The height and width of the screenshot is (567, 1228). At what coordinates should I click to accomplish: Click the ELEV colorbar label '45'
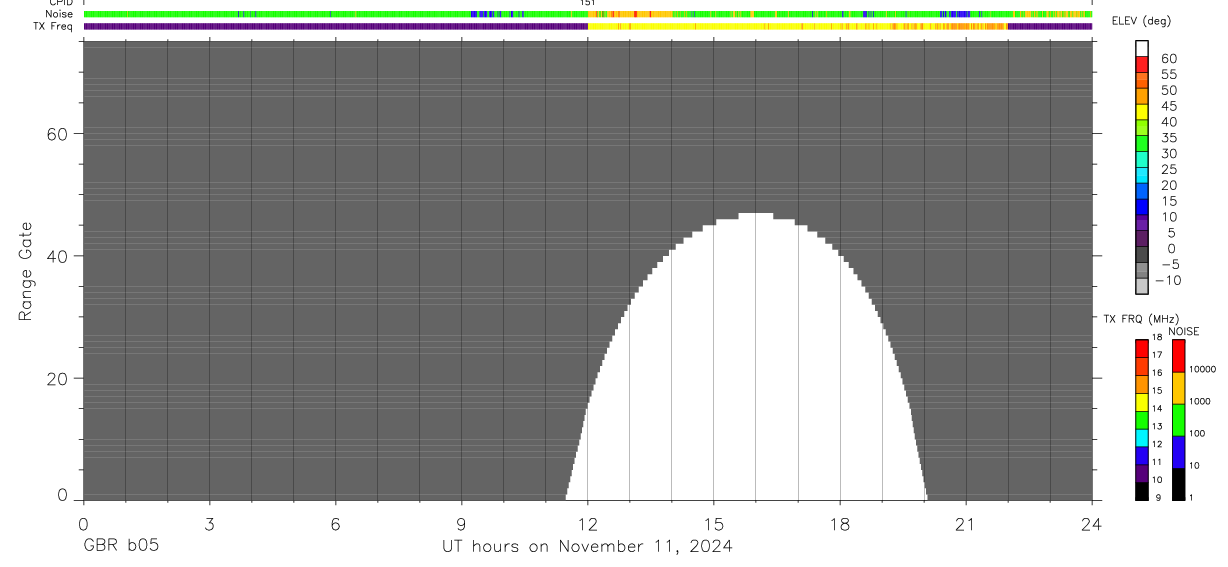[x=1168, y=106]
